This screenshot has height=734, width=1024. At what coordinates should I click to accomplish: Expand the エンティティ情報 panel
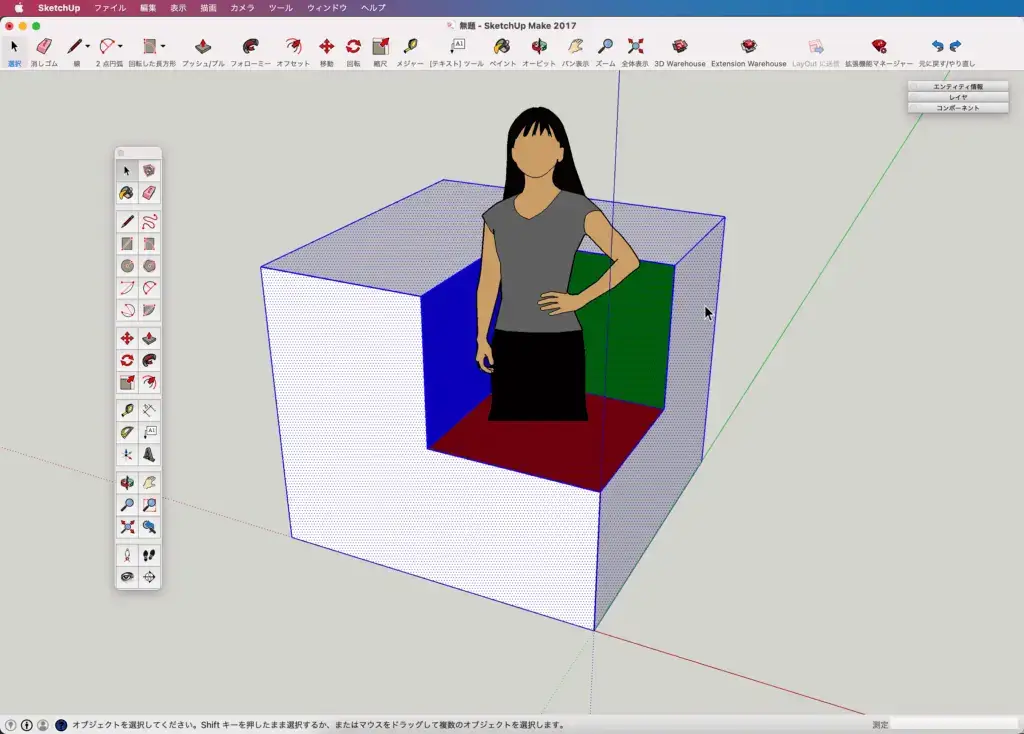(958, 86)
